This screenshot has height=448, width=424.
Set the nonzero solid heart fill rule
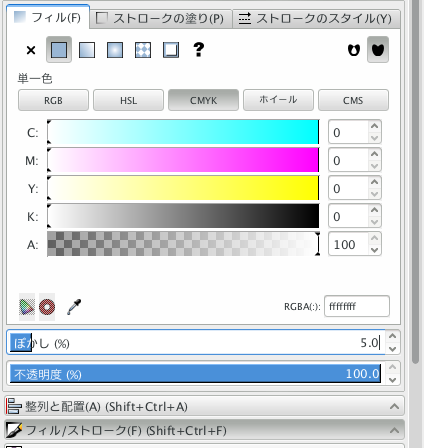coord(378,50)
